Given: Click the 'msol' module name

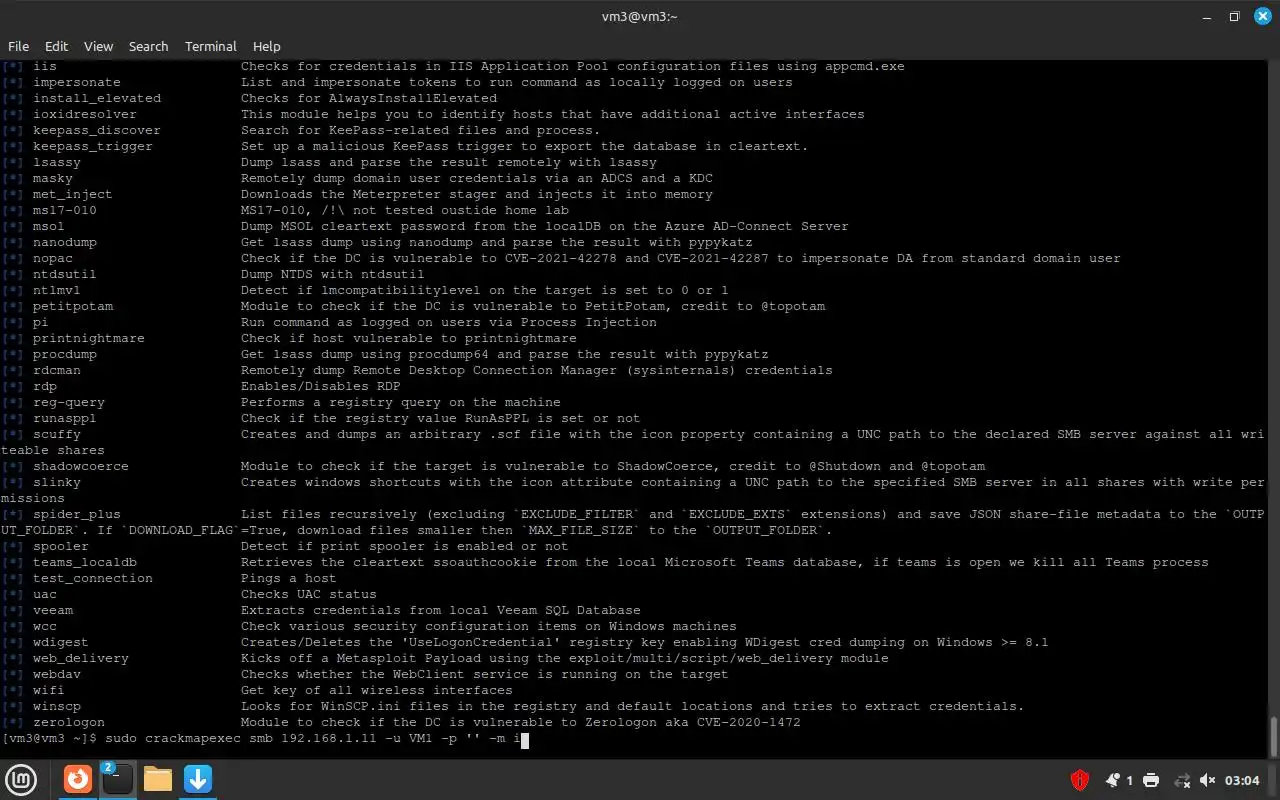Looking at the screenshot, I should 49,226.
